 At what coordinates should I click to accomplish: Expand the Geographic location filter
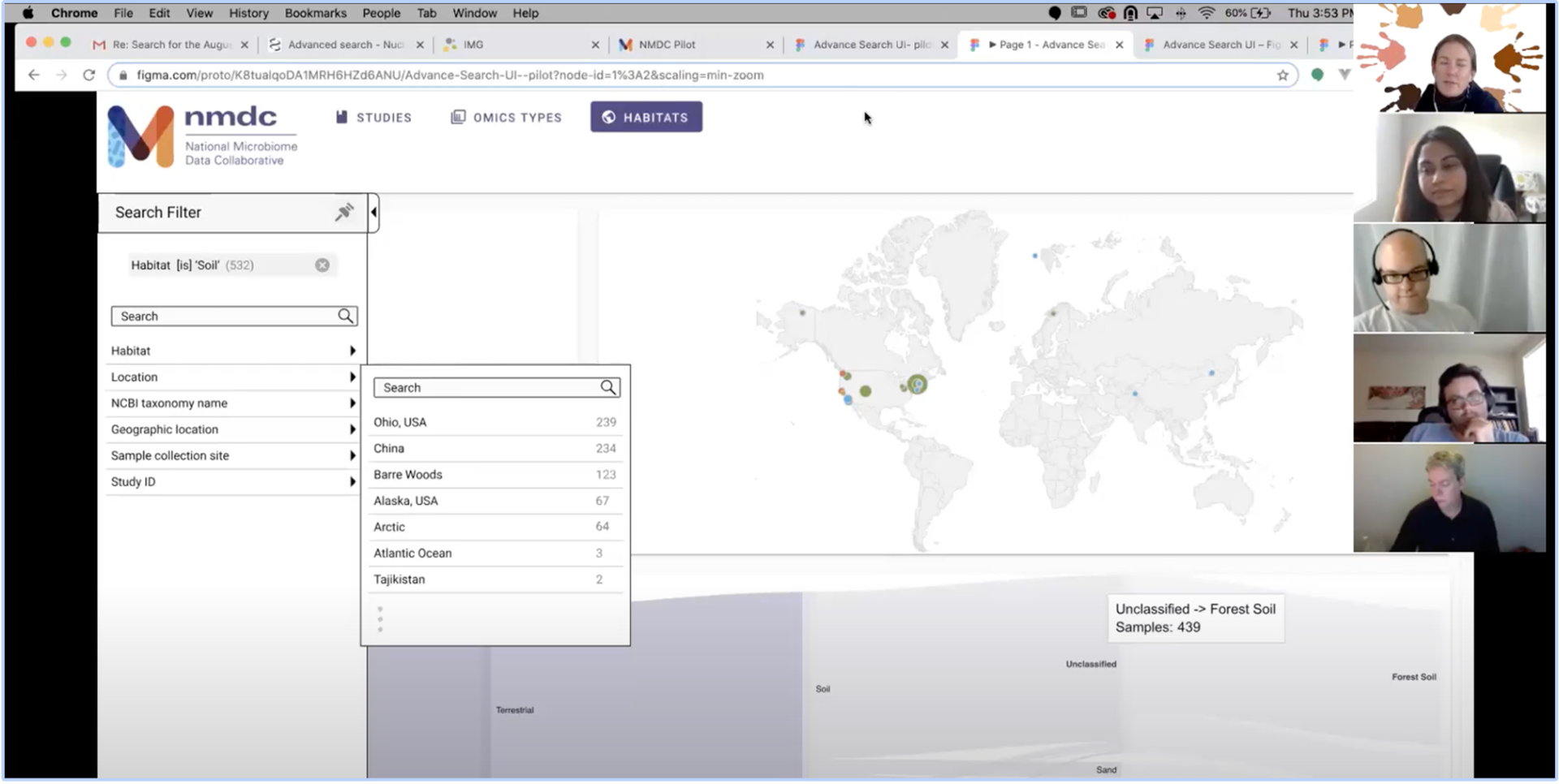tap(234, 429)
